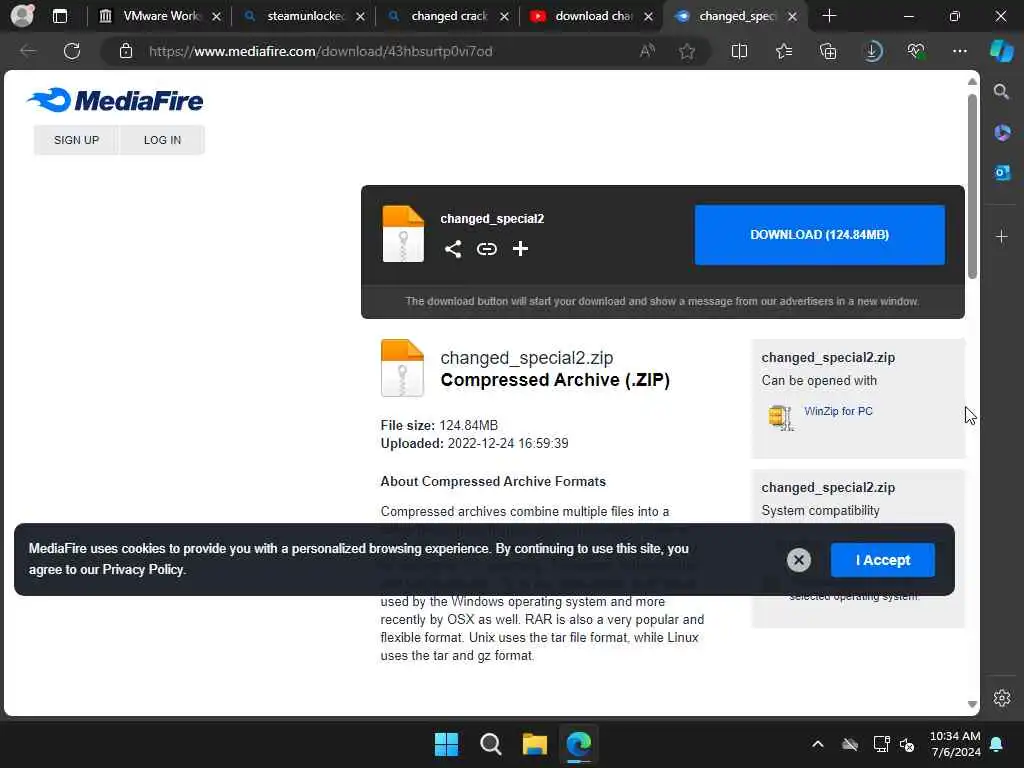Open taskbar Search

(x=490, y=744)
